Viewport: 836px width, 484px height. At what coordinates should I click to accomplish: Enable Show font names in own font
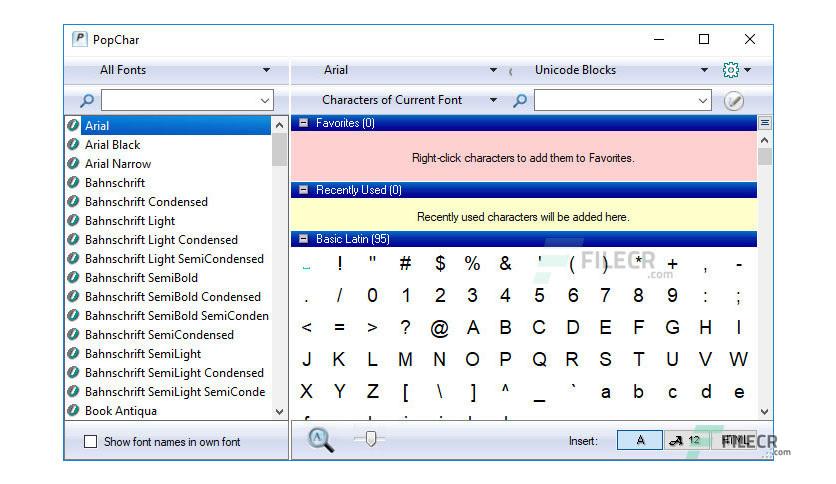coord(91,441)
